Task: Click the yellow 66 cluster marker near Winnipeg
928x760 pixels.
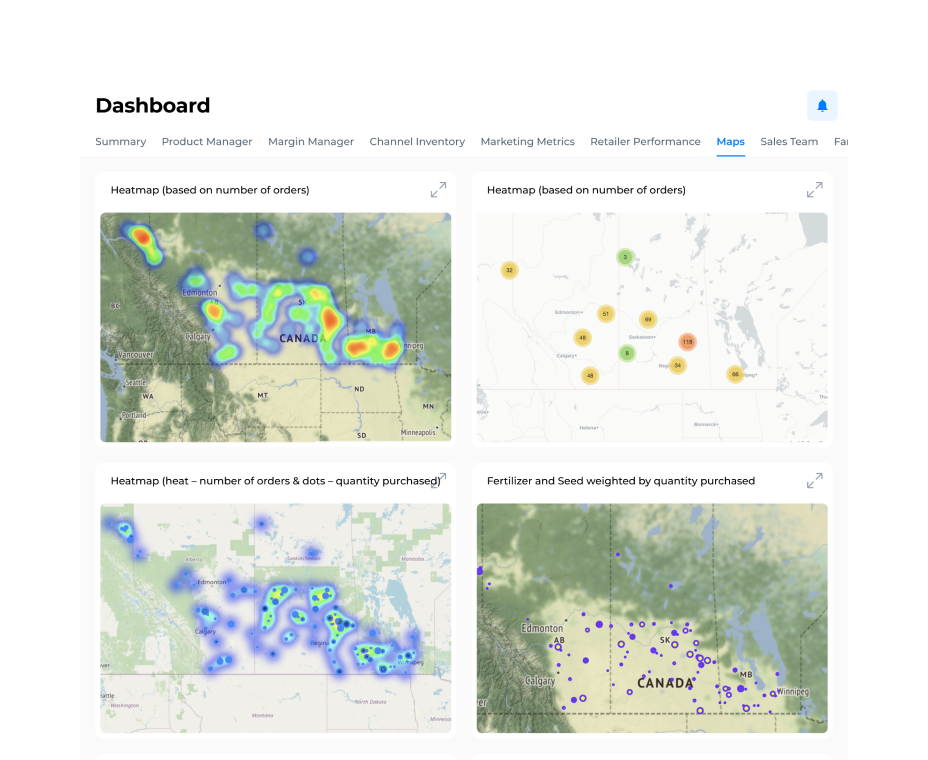Action: pos(735,374)
